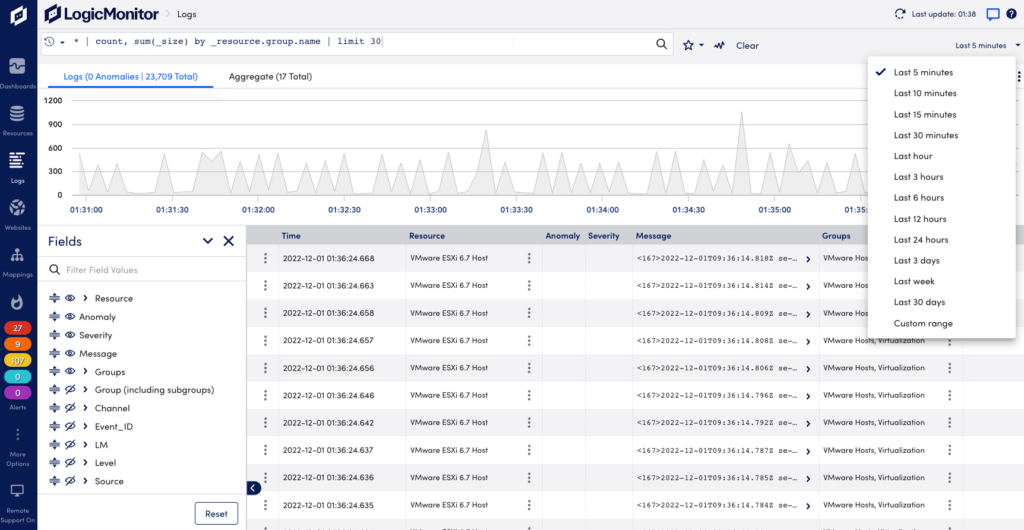1024x530 pixels.
Task: Open the Mappings sidebar icon
Action: (18, 262)
